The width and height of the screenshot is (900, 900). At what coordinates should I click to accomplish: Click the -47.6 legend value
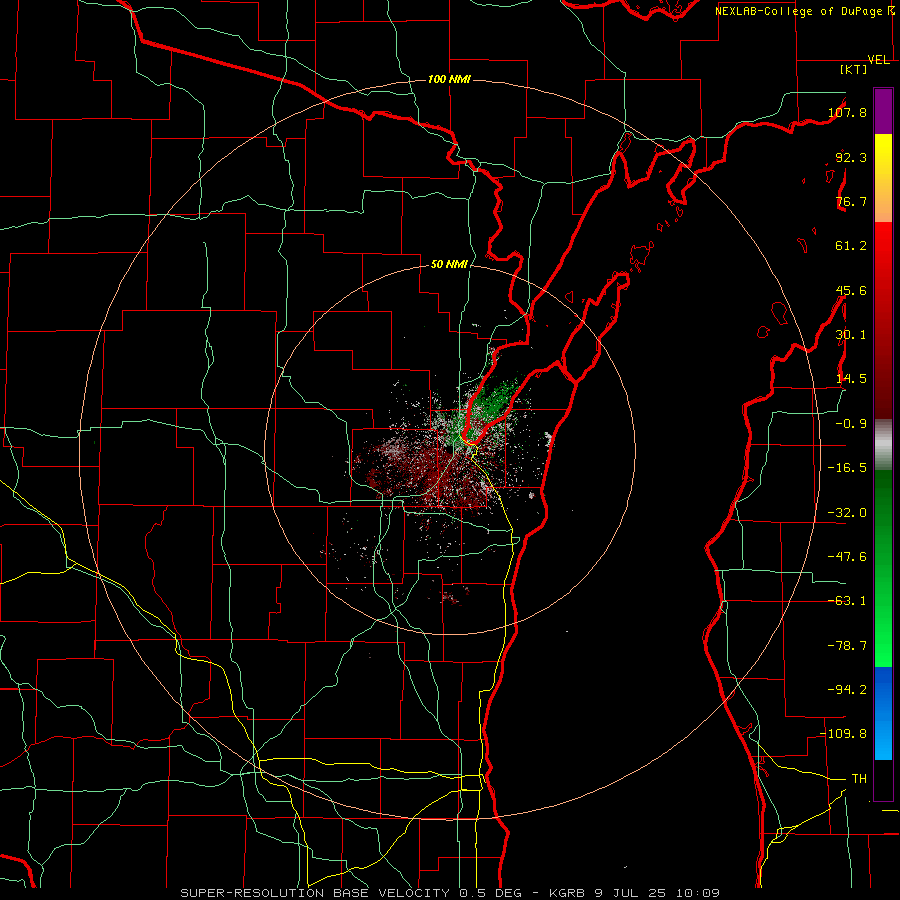pyautogui.click(x=847, y=557)
